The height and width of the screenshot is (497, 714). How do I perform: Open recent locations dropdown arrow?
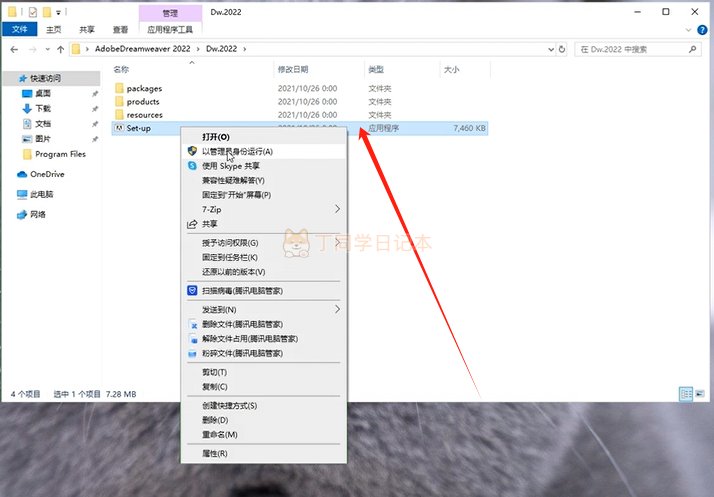pyautogui.click(x=47, y=49)
